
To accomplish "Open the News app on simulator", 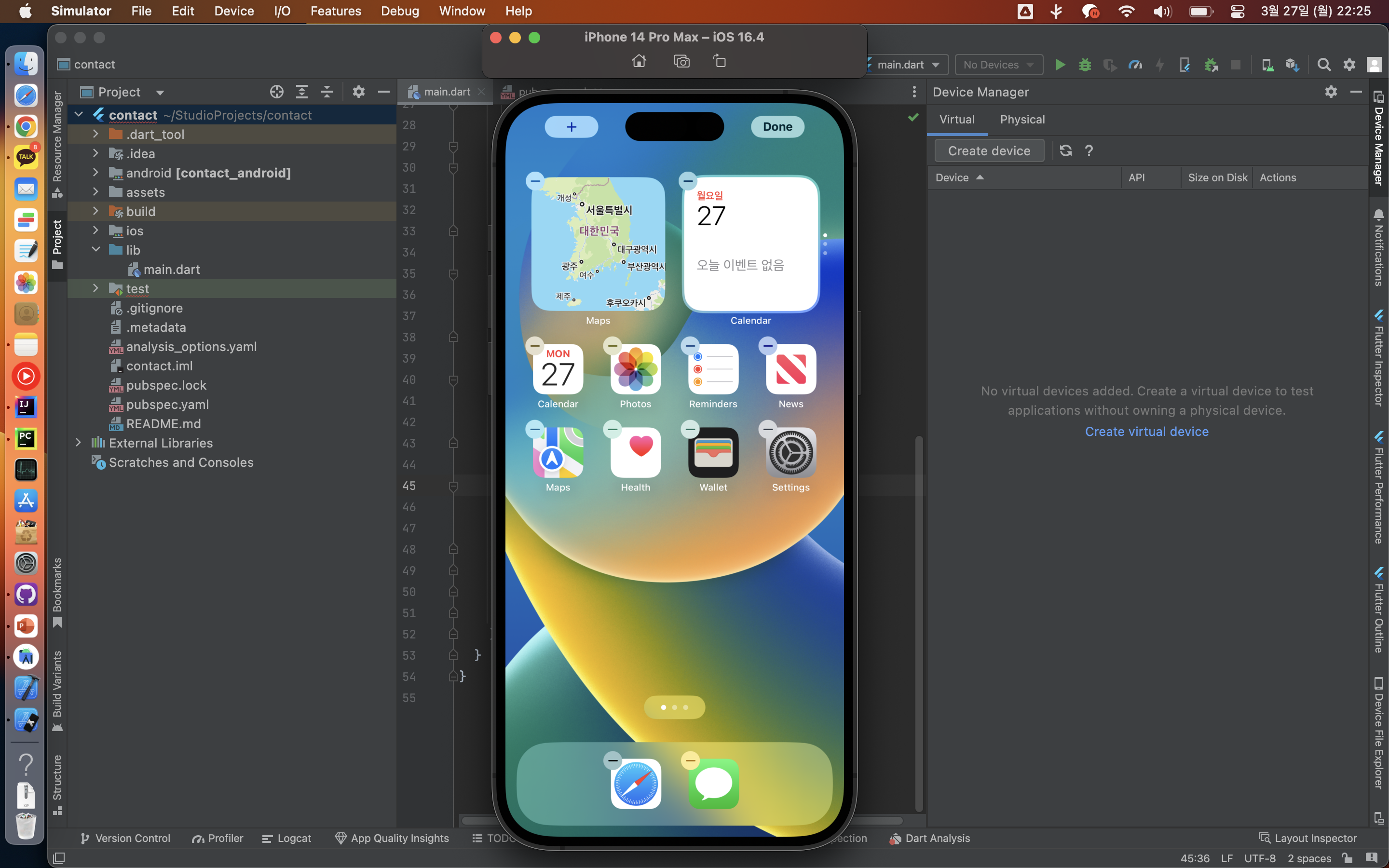I will [x=791, y=369].
